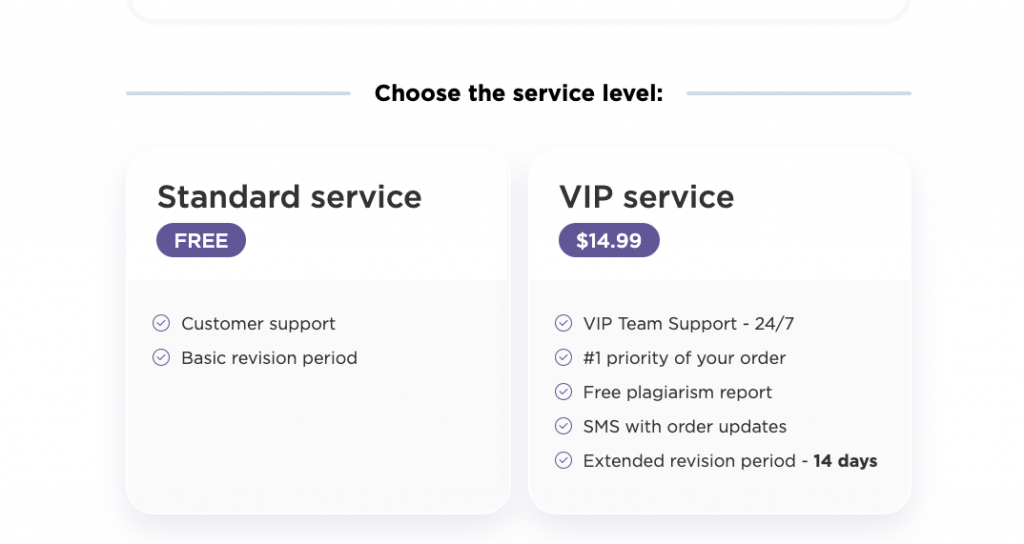The image size is (1024, 544).
Task: Click the Choose the service level heading
Action: 519,93
